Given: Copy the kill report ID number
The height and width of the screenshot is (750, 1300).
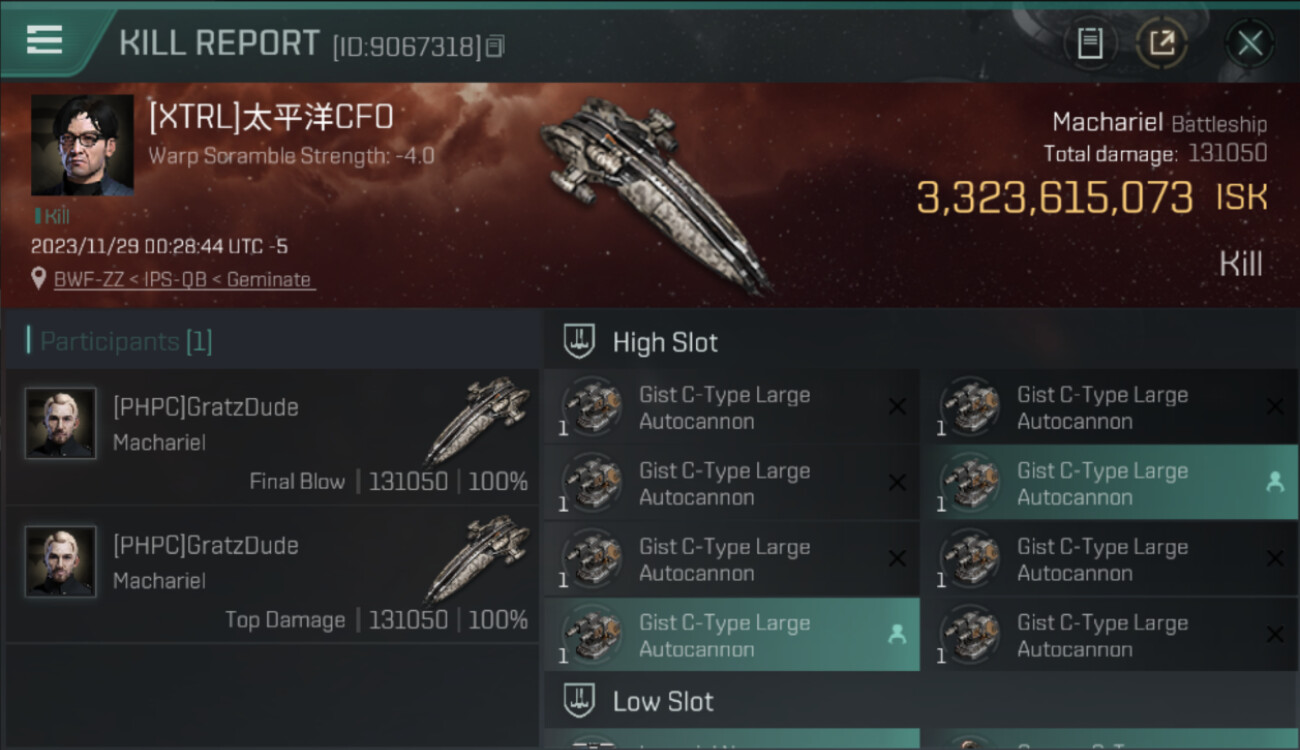Looking at the screenshot, I should coord(495,46).
